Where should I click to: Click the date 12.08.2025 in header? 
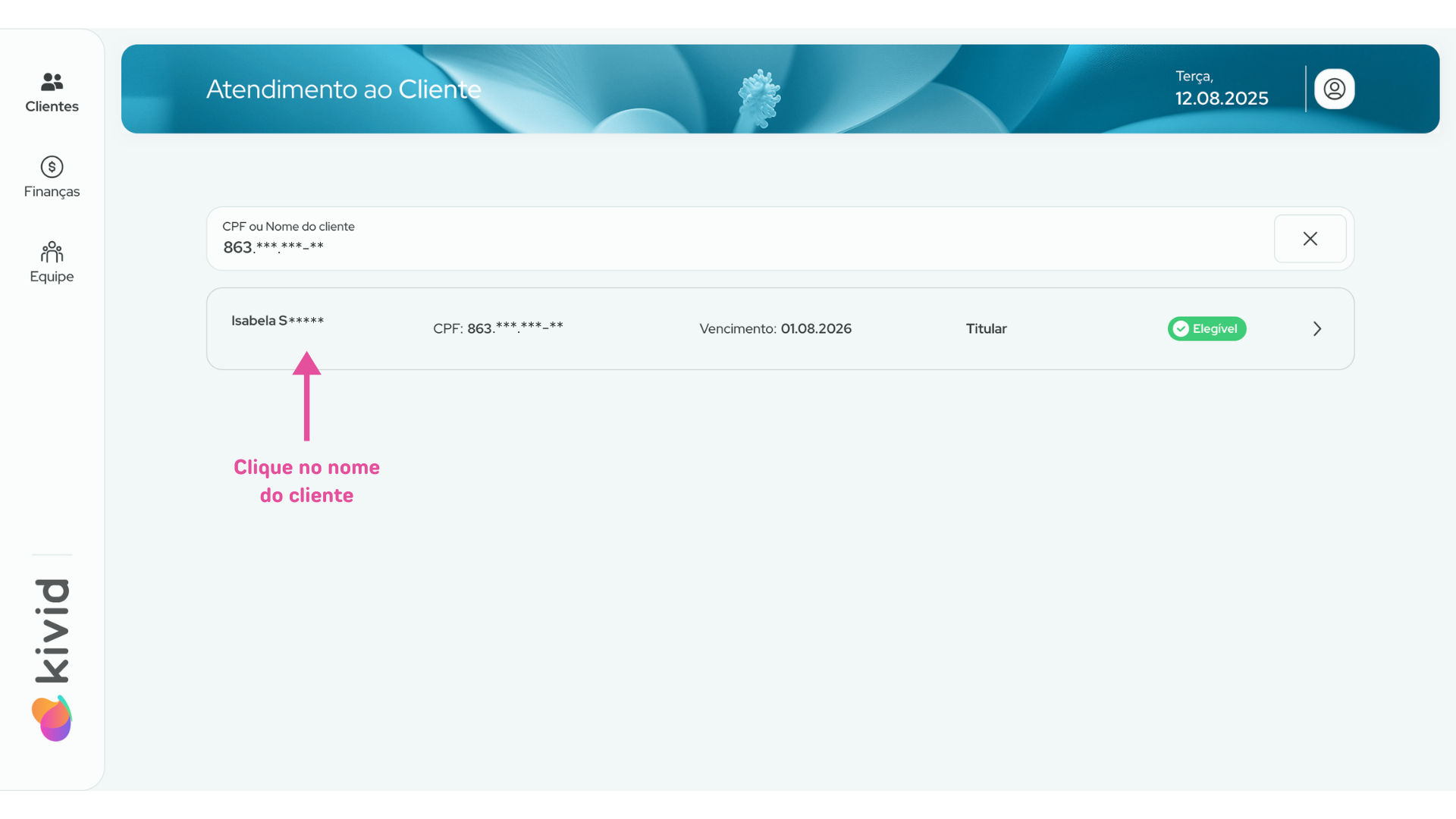coord(1221,99)
